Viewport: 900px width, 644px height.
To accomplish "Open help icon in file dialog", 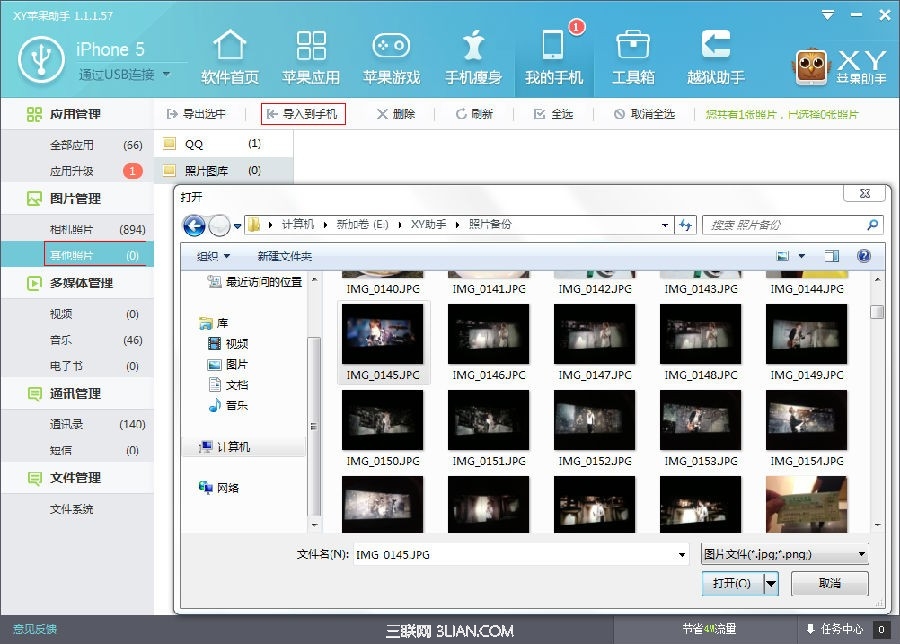I will coord(863,256).
